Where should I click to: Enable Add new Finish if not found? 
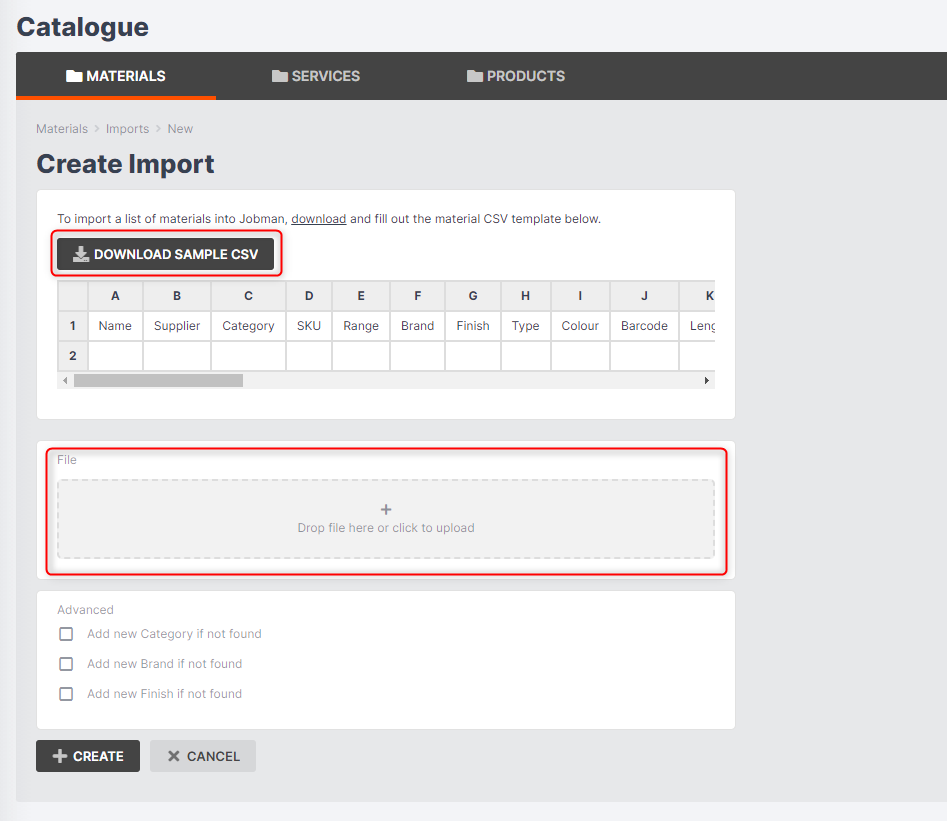point(66,693)
